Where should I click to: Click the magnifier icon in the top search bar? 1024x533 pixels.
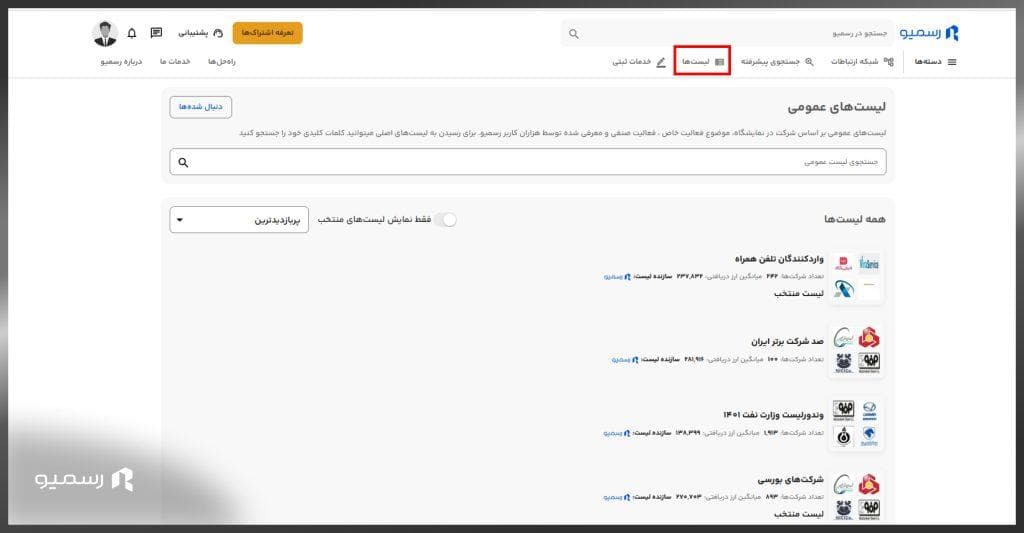point(573,33)
